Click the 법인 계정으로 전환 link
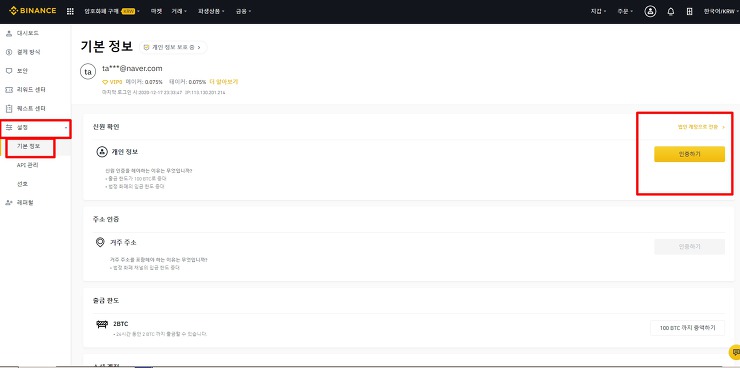Viewport: 740px width, 368px height. (x=701, y=127)
